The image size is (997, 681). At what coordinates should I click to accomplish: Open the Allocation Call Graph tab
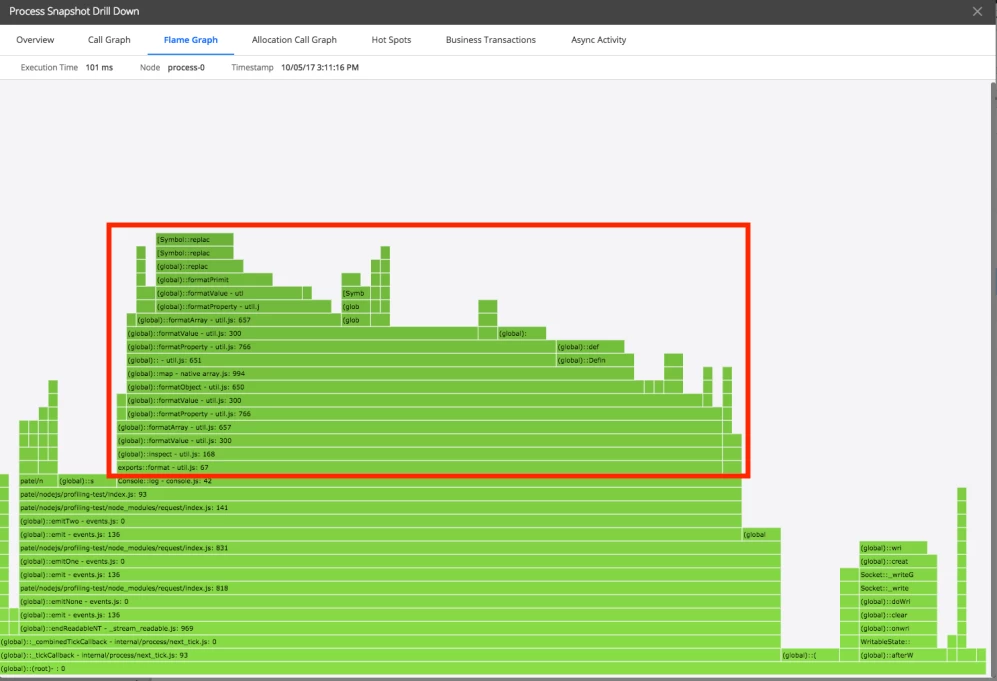pos(294,40)
